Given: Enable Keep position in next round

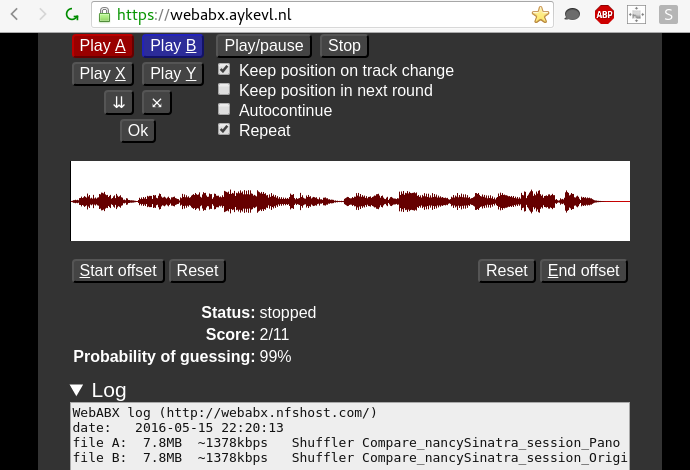Looking at the screenshot, I should click(224, 89).
